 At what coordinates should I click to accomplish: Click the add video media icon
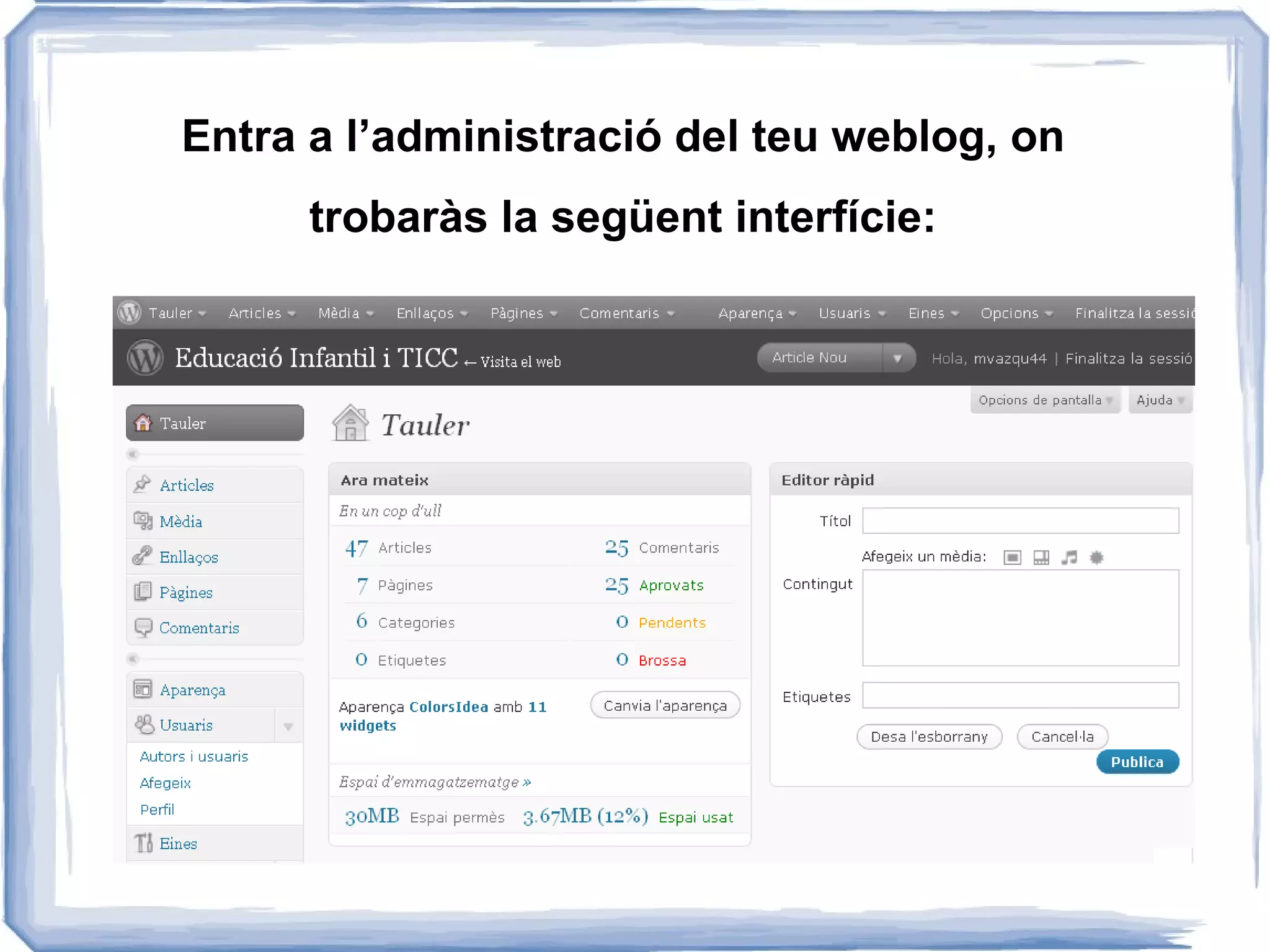[x=1041, y=558]
